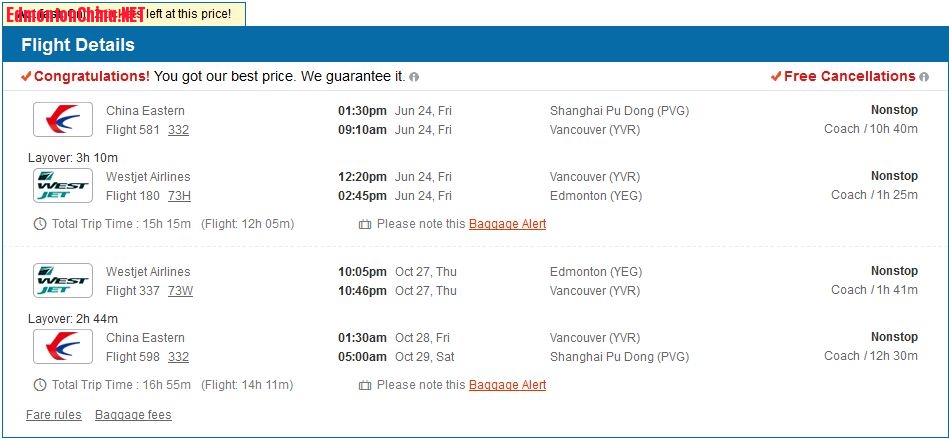Open the Baggage Alert link under the Flight 180 segment
This screenshot has width=949, height=439.
coord(507,224)
